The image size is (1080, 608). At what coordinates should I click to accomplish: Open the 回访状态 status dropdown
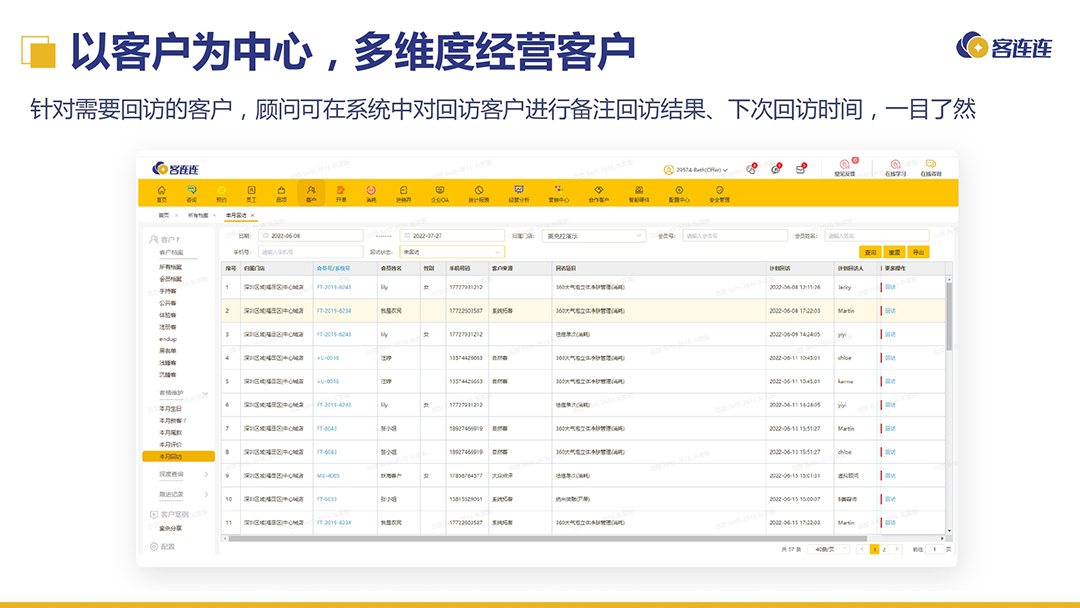click(452, 252)
